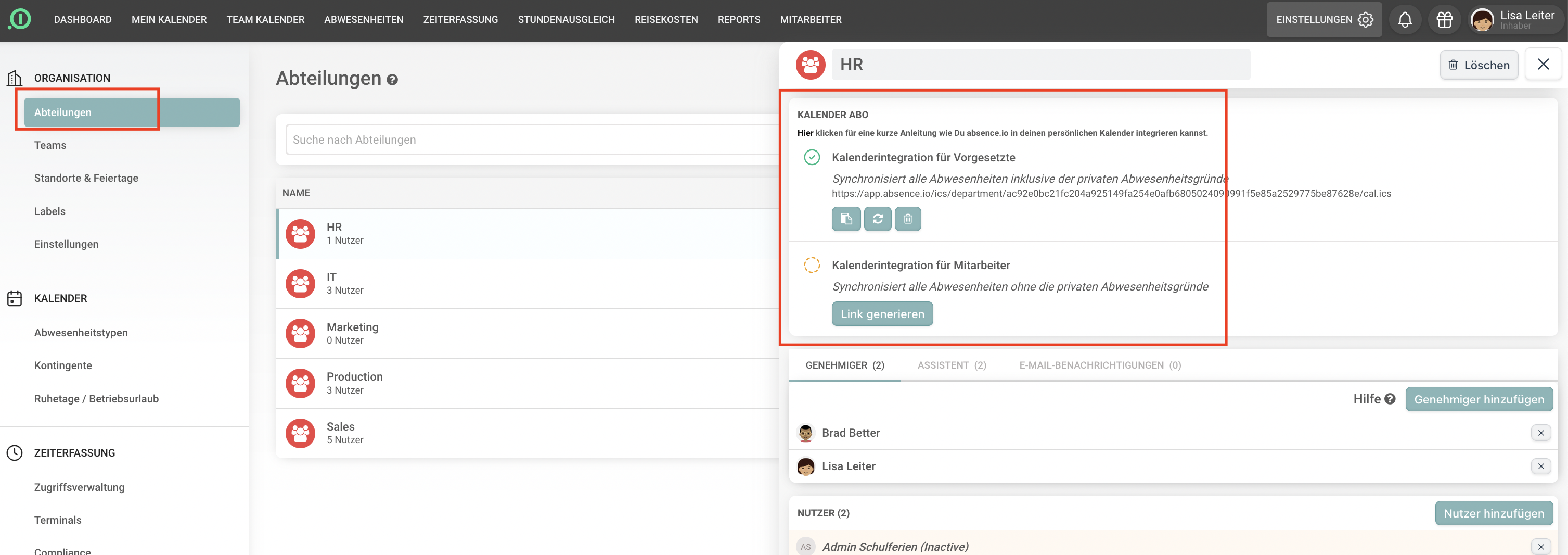The width and height of the screenshot is (1568, 555).
Task: Open Terminals in sidebar
Action: 58,520
